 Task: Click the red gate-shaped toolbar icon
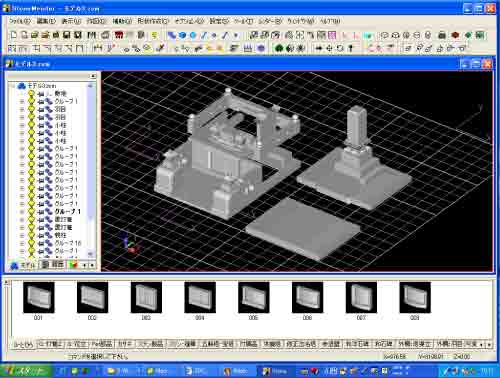[x=119, y=35]
